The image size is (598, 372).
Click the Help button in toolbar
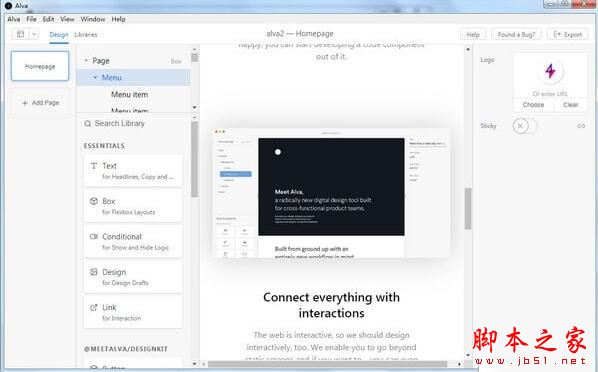[x=473, y=35]
